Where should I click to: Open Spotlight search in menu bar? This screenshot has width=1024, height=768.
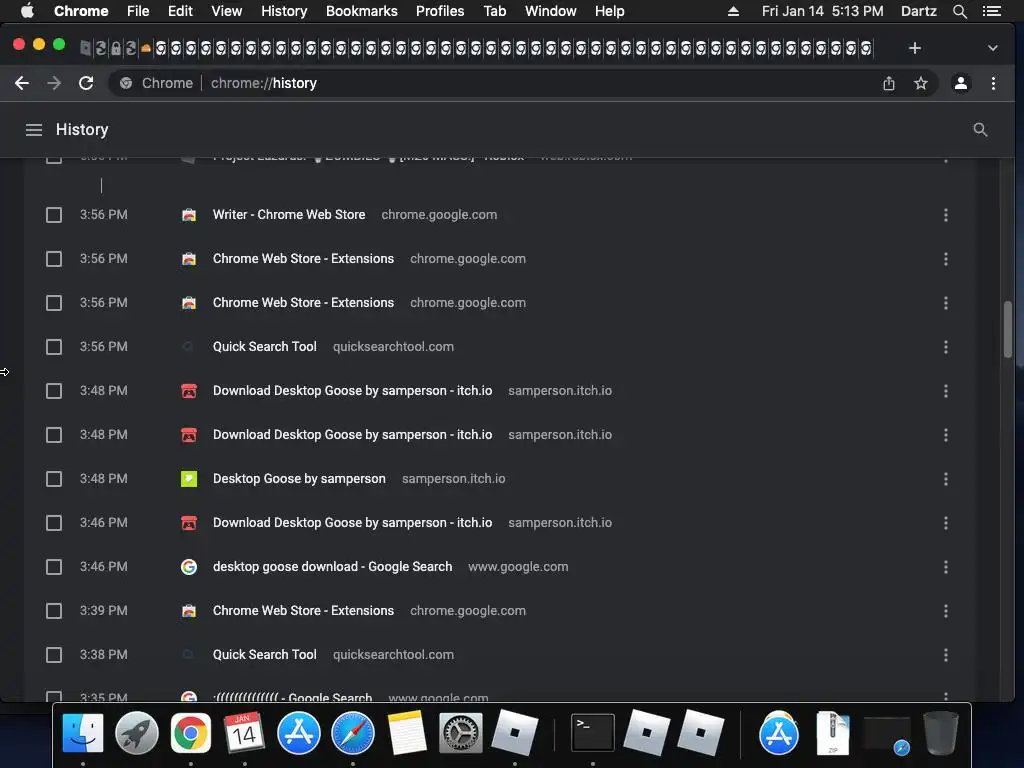(x=959, y=11)
